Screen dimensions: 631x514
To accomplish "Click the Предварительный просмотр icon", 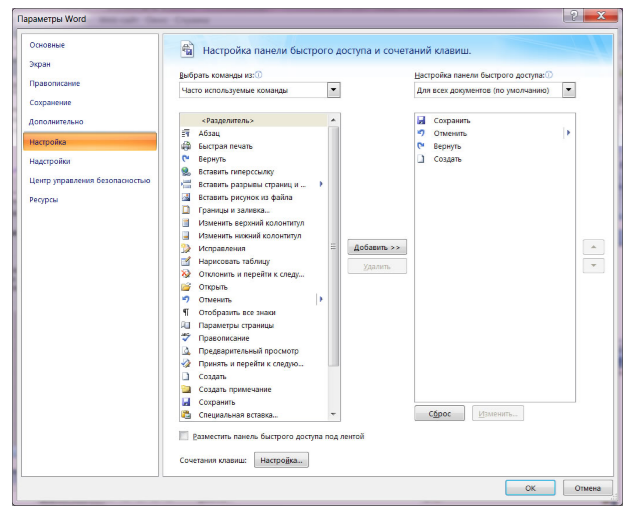I will tap(185, 351).
